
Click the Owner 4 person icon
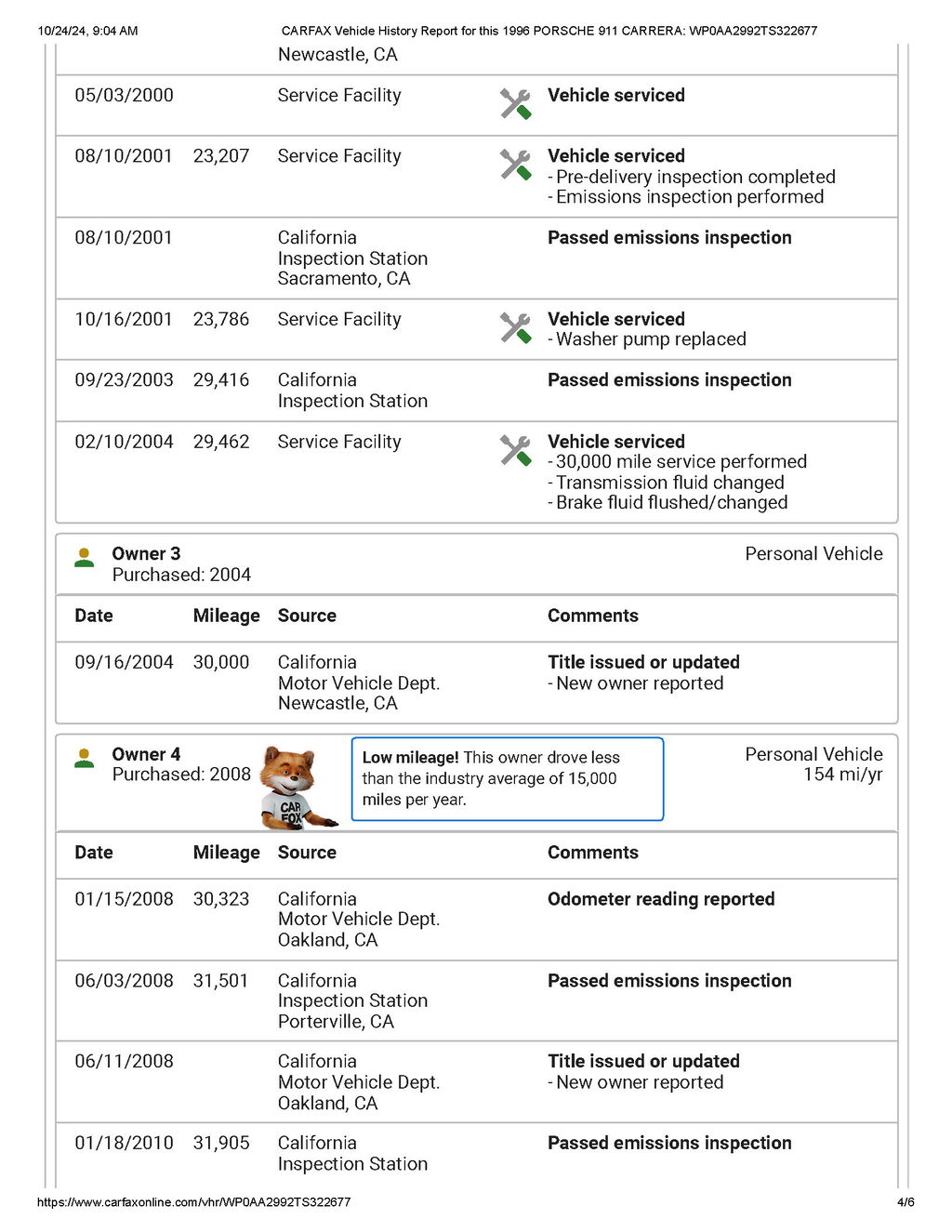[x=85, y=759]
